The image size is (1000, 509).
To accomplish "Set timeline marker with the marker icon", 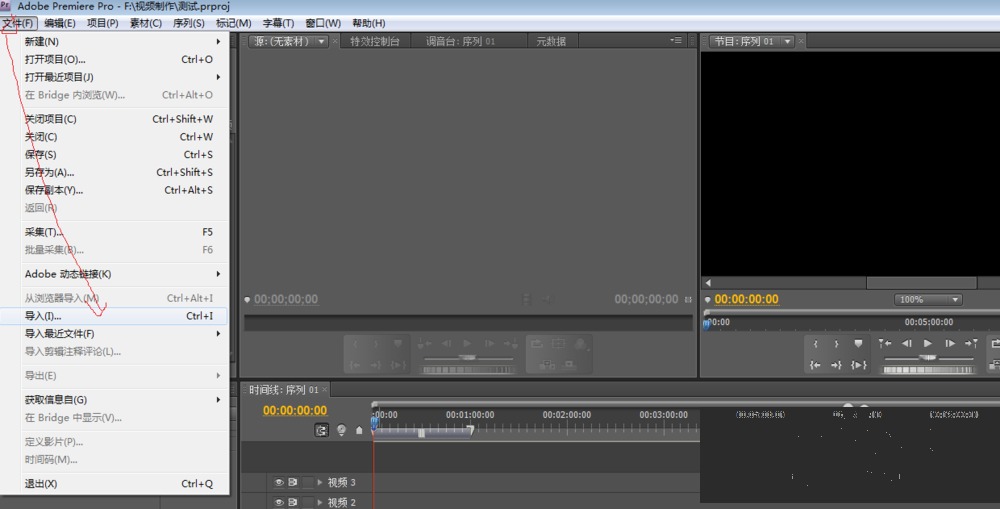I will point(359,430).
